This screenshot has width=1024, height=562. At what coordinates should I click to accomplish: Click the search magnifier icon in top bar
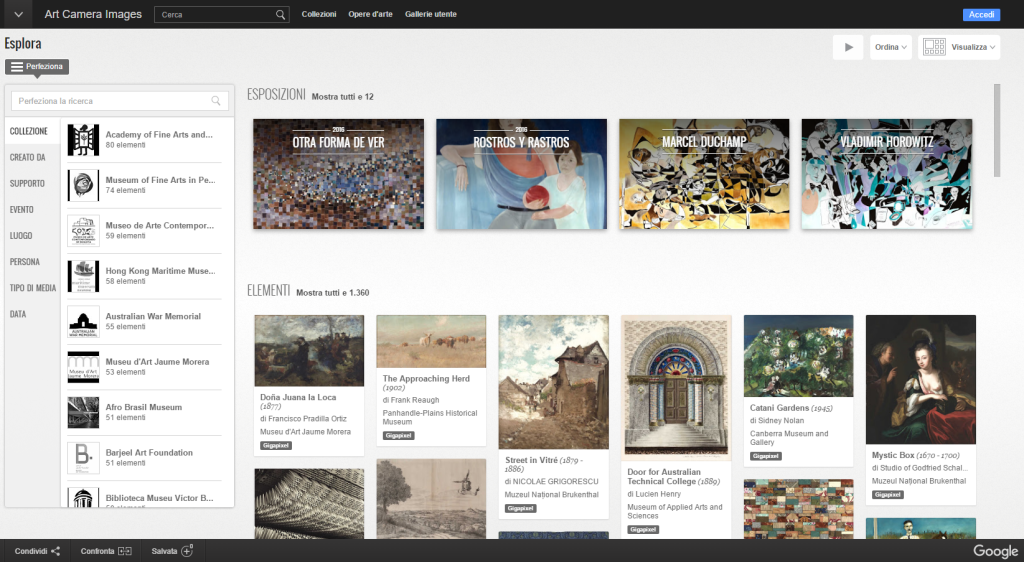(x=280, y=15)
